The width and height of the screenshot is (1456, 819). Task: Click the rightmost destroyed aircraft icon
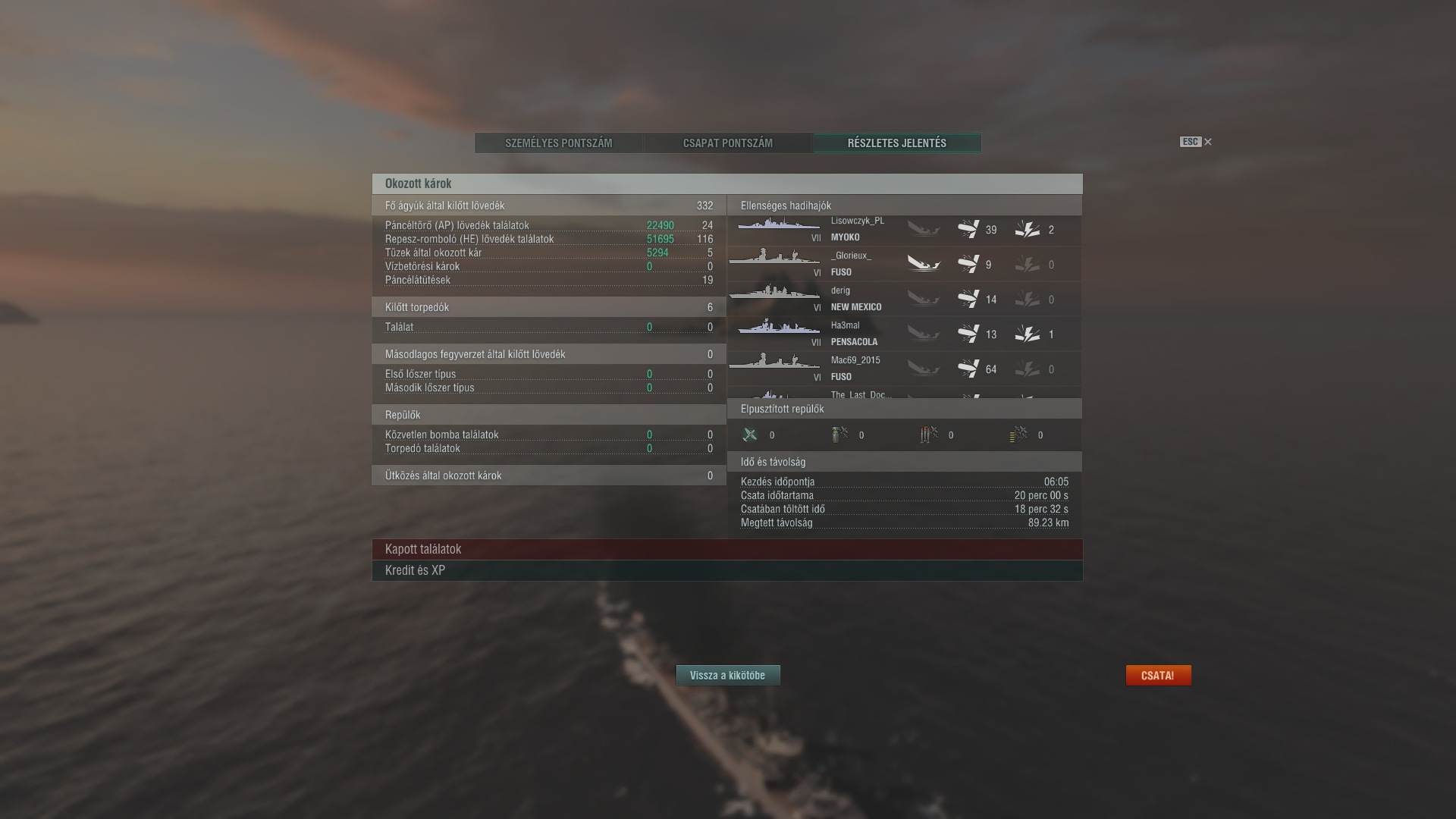[1018, 435]
